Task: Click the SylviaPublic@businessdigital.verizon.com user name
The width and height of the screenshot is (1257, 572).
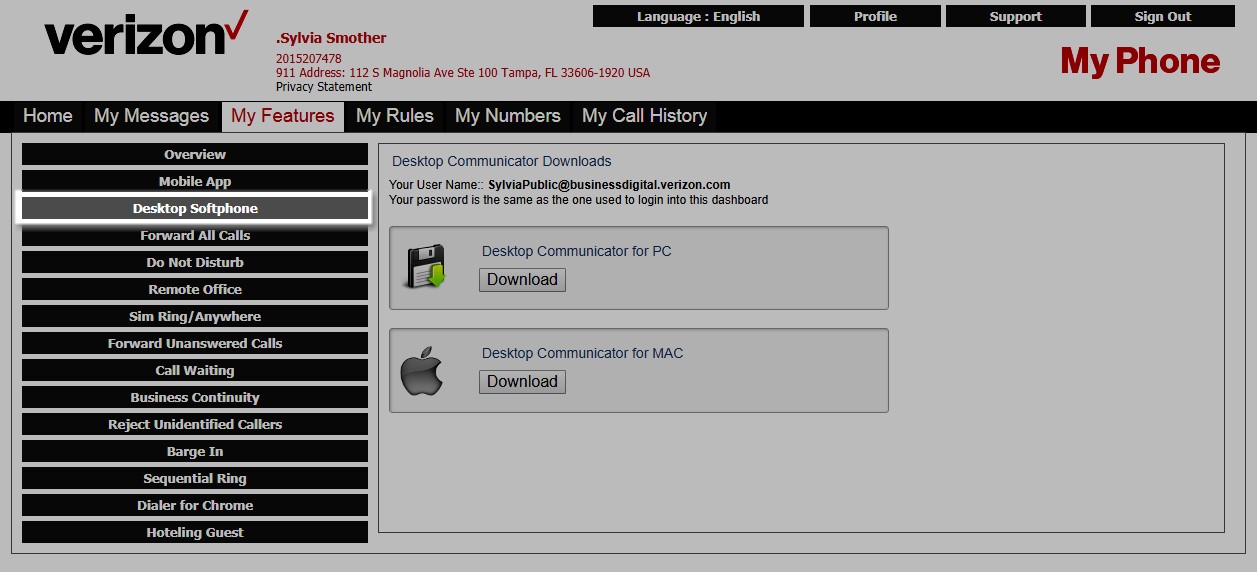Action: (x=609, y=185)
